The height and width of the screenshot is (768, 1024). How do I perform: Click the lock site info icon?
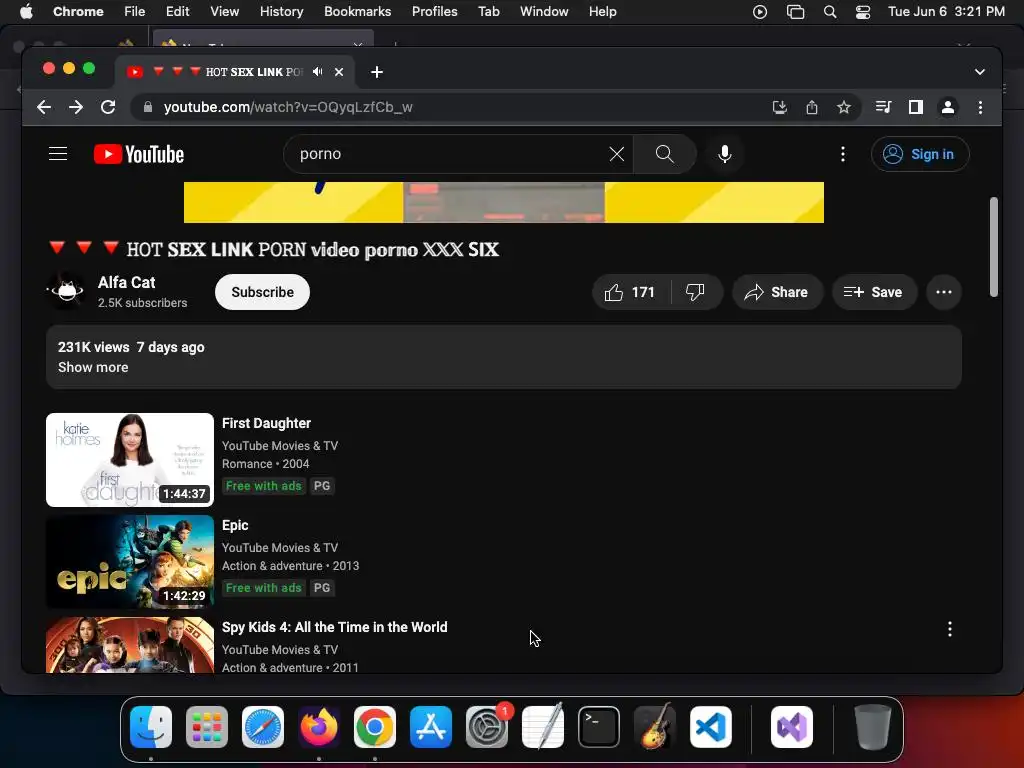[x=148, y=107]
